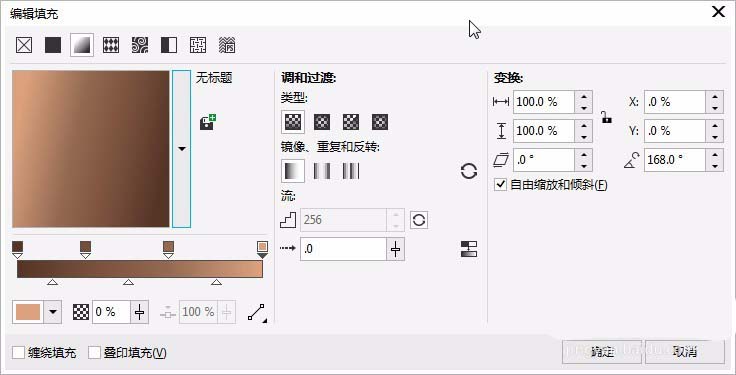This screenshot has width=736, height=375.
Task: Select the Two-color pattern fill icon
Action: point(169,45)
